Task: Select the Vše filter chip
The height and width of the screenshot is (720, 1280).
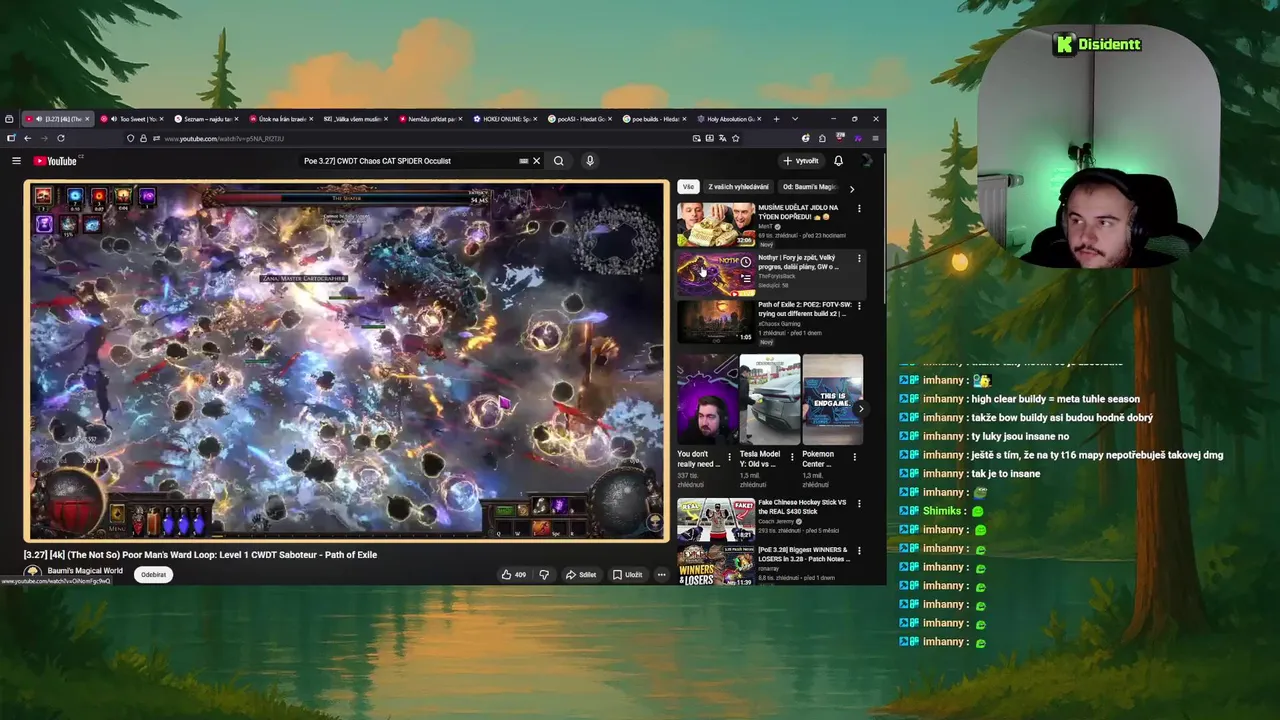Action: [688, 187]
